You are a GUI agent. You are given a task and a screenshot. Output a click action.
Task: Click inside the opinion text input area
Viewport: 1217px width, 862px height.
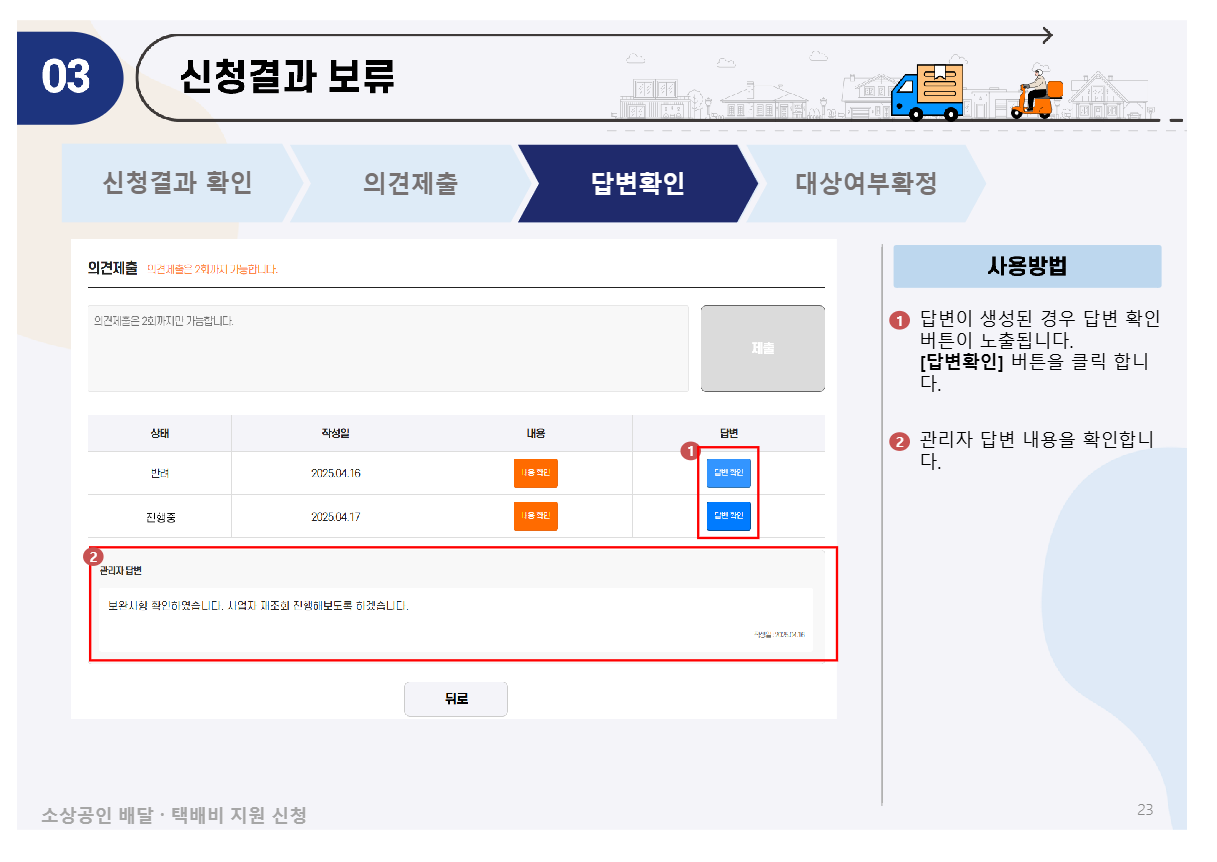click(x=385, y=348)
